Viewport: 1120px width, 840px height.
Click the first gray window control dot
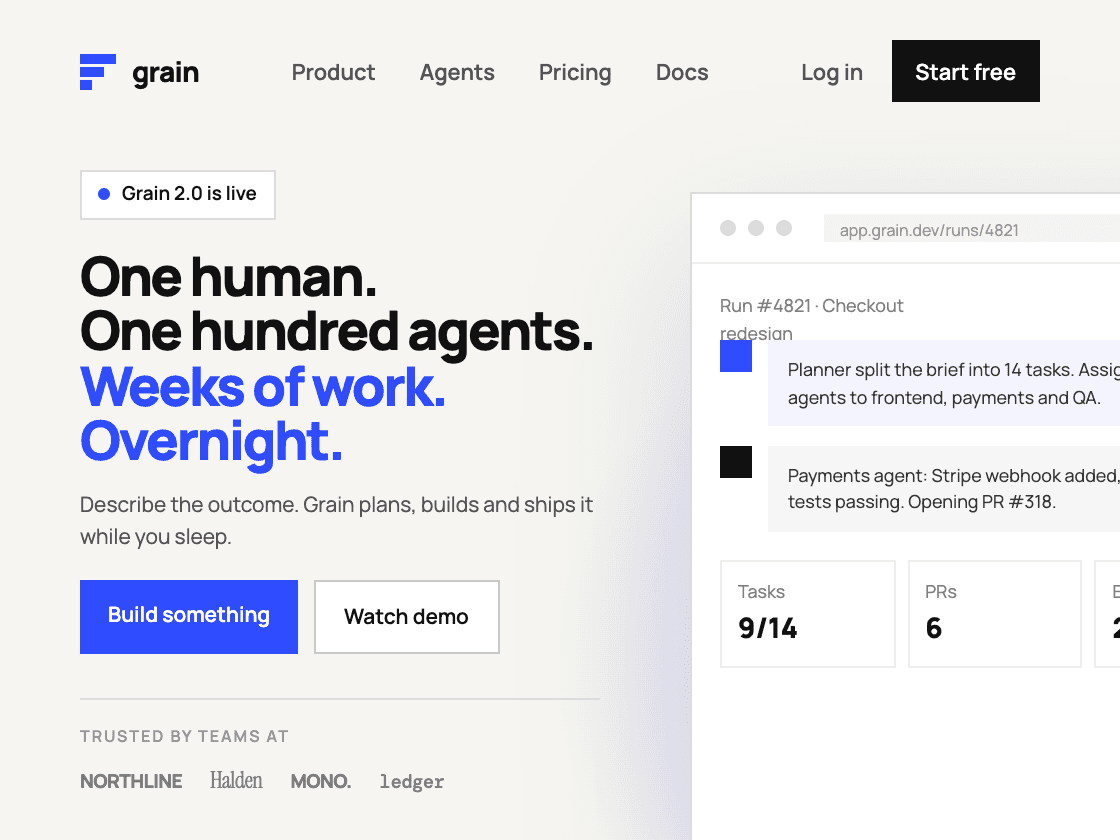click(728, 228)
